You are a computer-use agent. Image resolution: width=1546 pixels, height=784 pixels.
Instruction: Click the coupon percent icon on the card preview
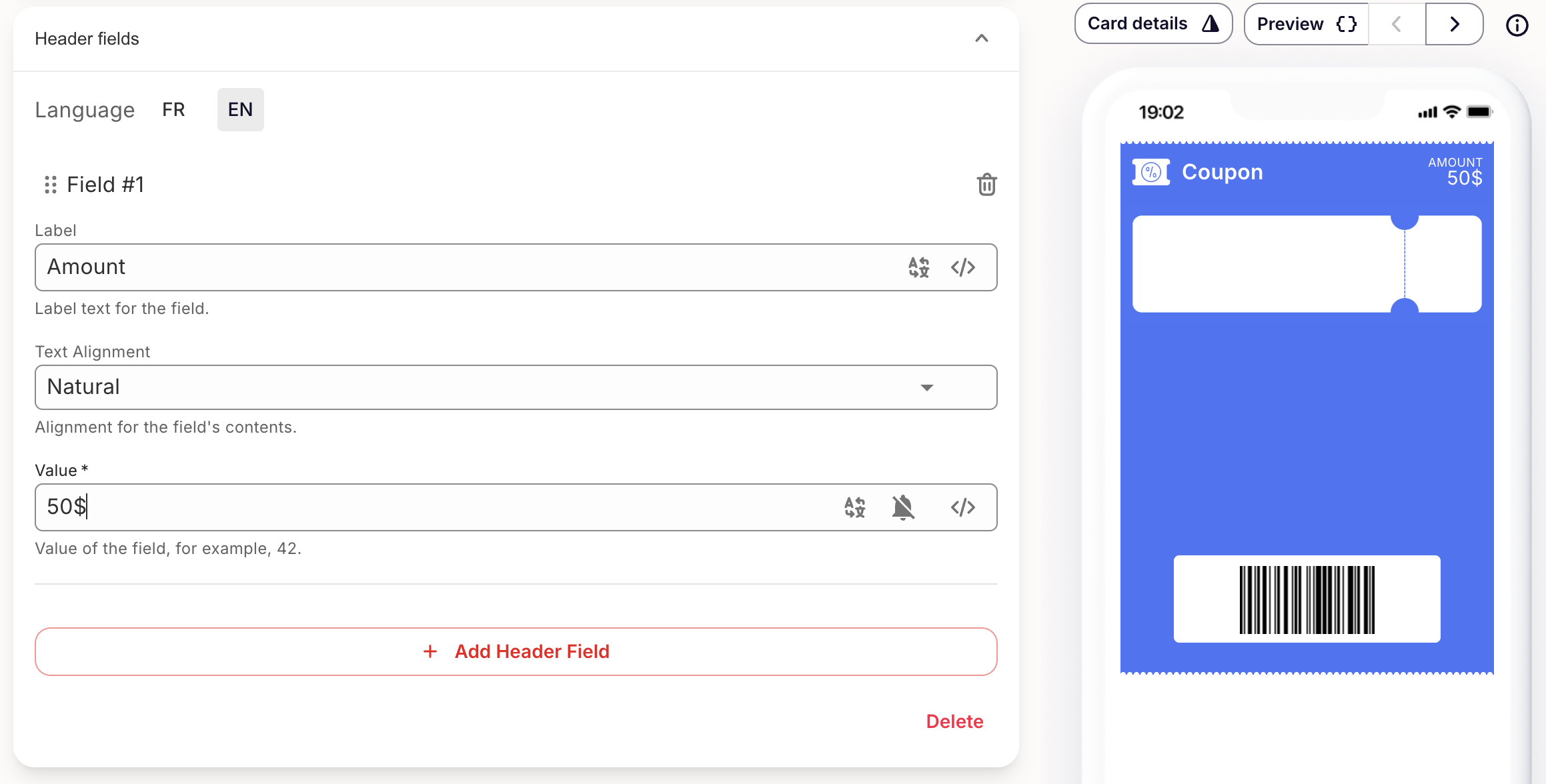point(1150,171)
